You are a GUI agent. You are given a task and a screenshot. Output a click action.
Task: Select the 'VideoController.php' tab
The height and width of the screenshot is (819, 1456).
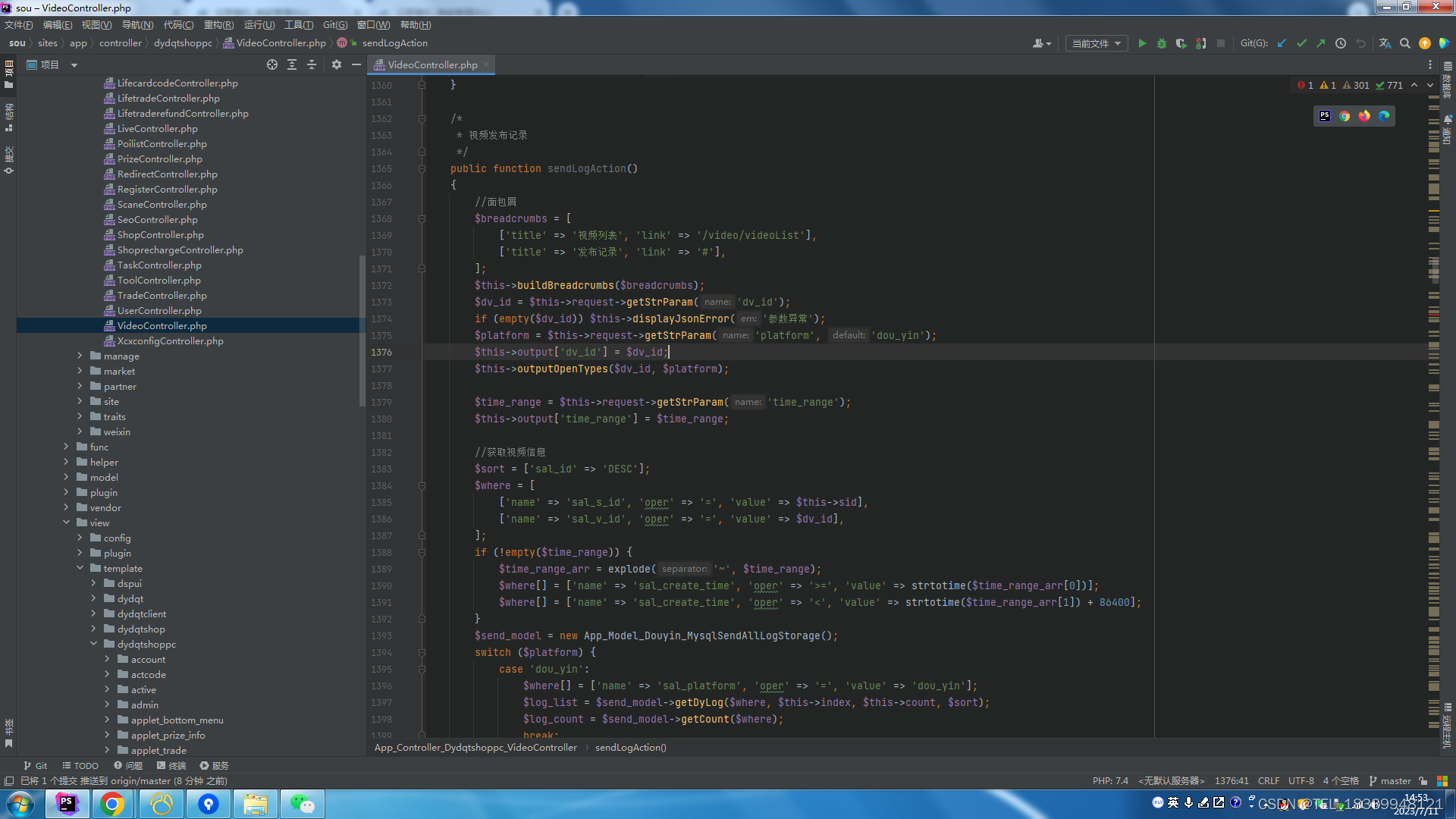tap(431, 64)
